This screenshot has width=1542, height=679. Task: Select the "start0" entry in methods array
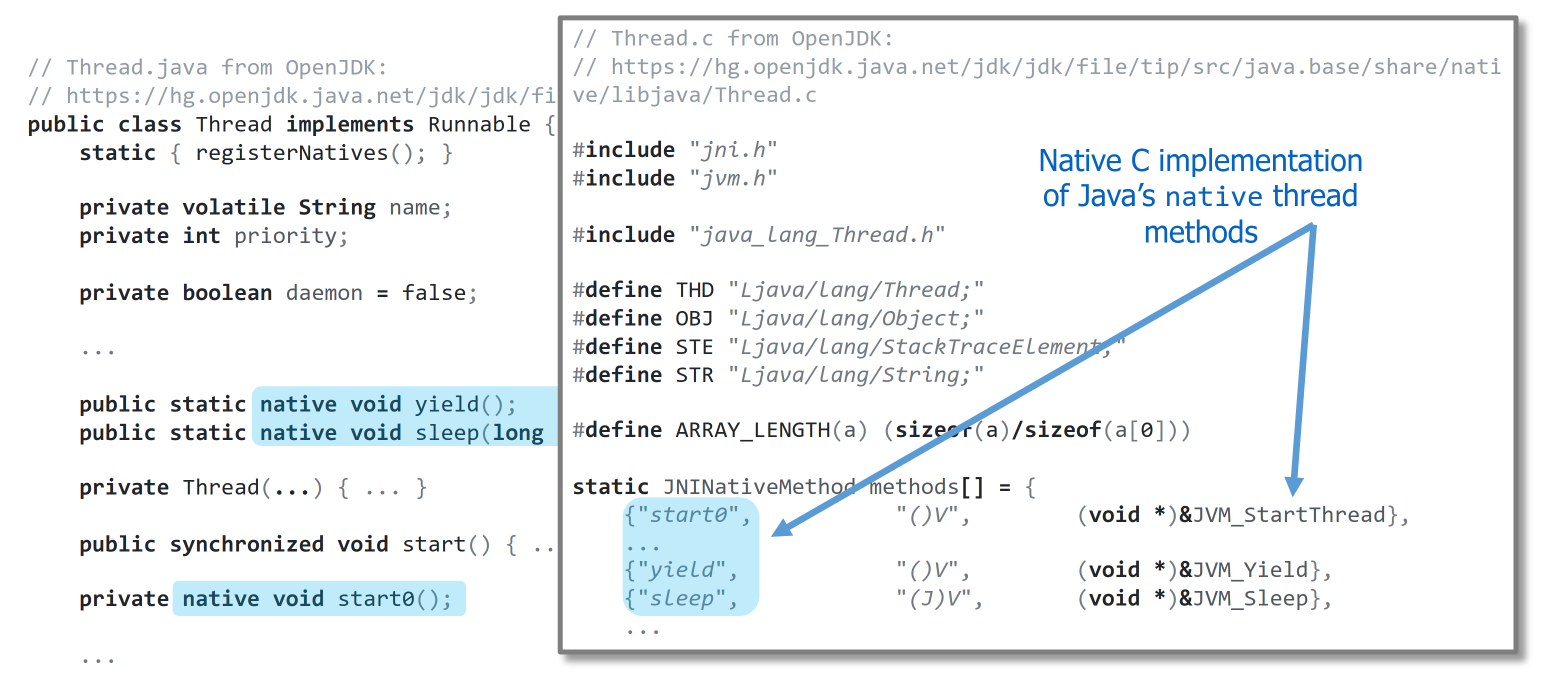[687, 515]
